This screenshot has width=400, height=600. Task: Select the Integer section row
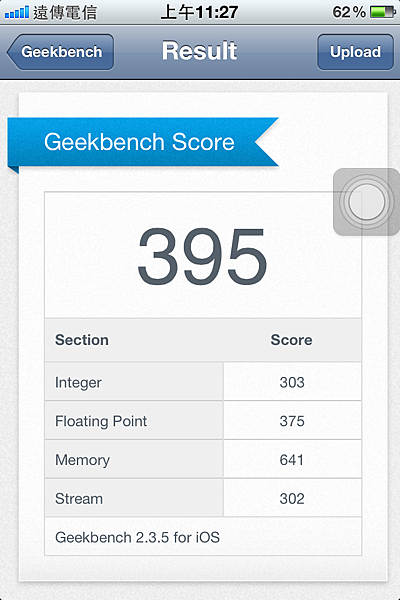203,382
